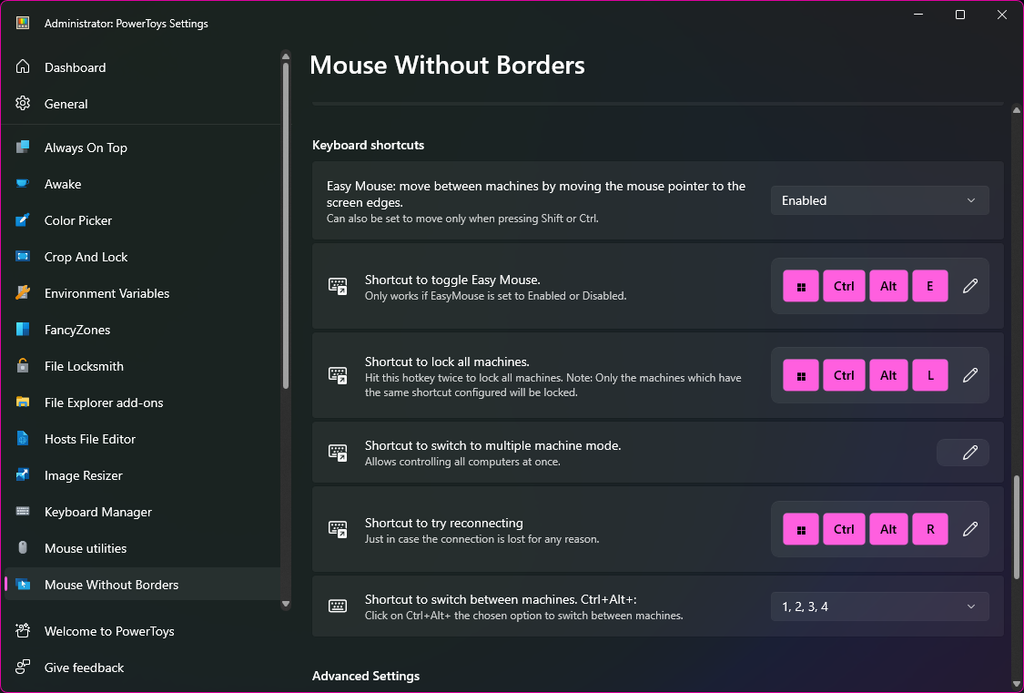Click the Keyboard Manager icon

click(x=23, y=512)
